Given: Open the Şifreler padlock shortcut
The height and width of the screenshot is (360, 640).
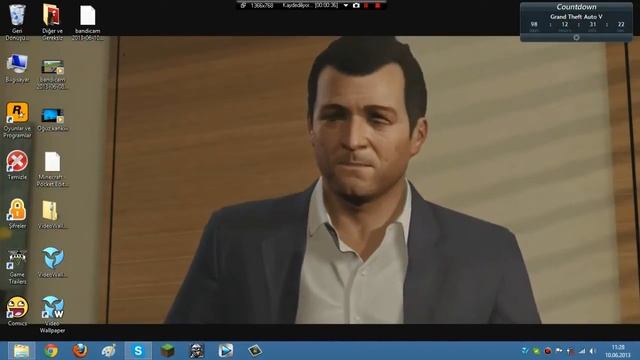Looking at the screenshot, I should (17, 210).
